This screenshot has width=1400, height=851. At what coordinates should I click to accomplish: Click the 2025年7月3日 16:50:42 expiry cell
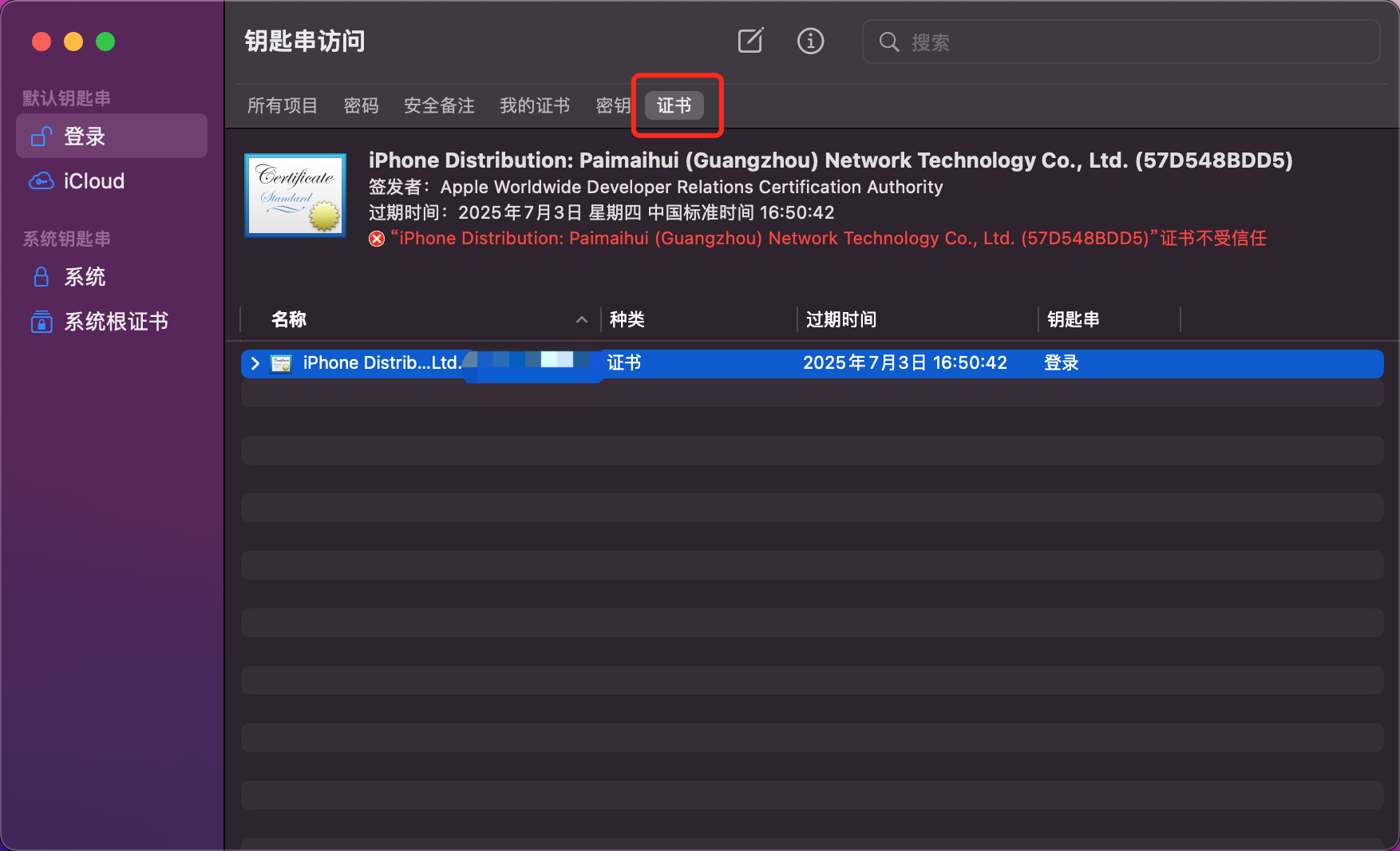tap(905, 362)
